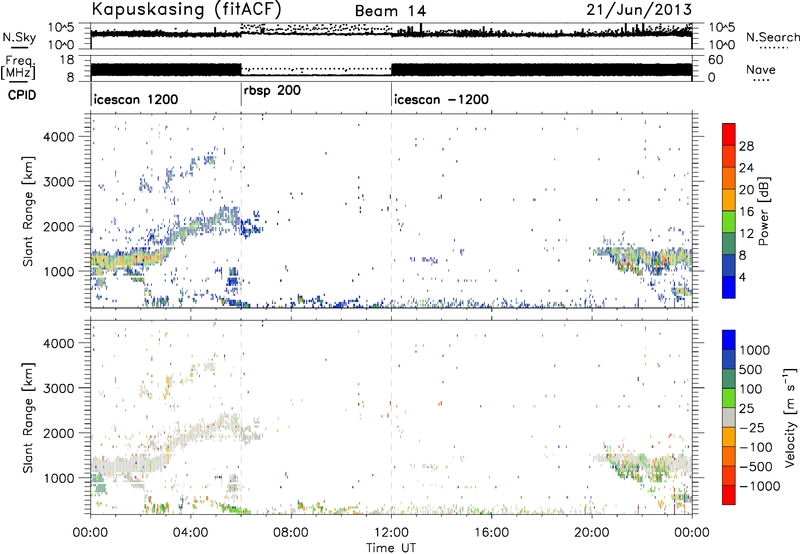
Task: Click the Beam 14 label
Action: pyautogui.click(x=390, y=11)
